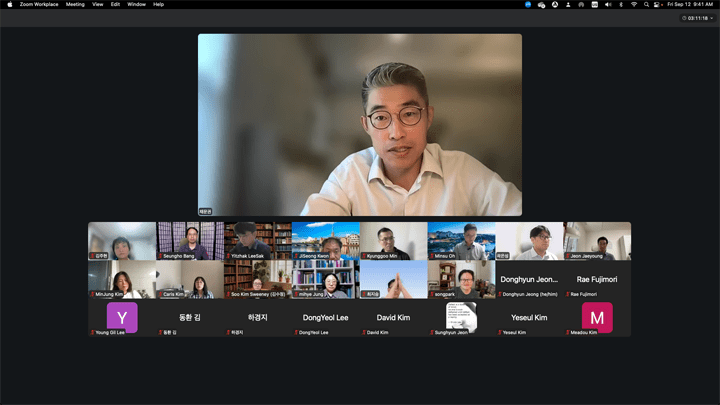Select the main speaker video
This screenshot has width=720, height=405.
click(359, 125)
